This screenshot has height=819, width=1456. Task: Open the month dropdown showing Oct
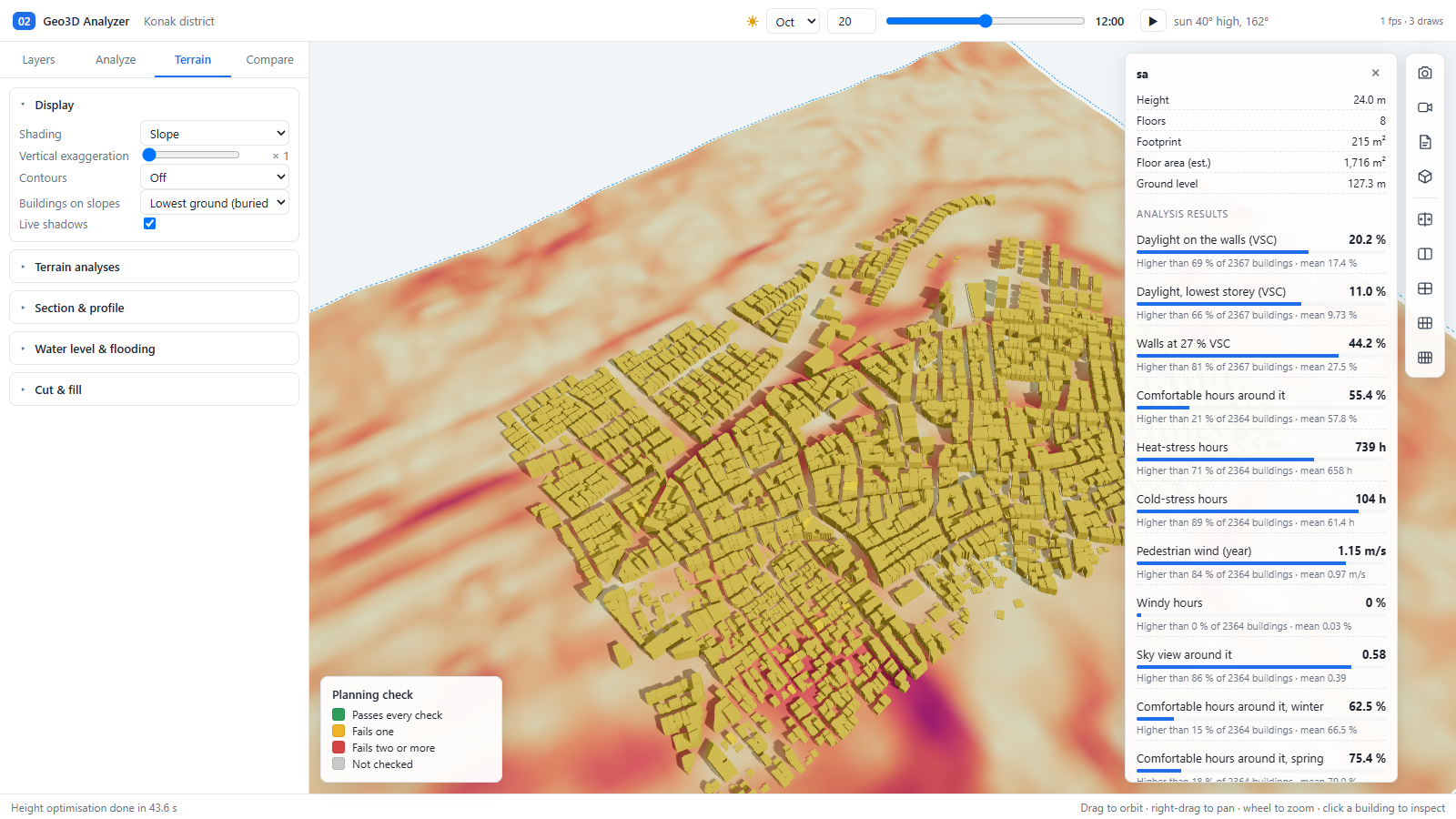pyautogui.click(x=793, y=21)
